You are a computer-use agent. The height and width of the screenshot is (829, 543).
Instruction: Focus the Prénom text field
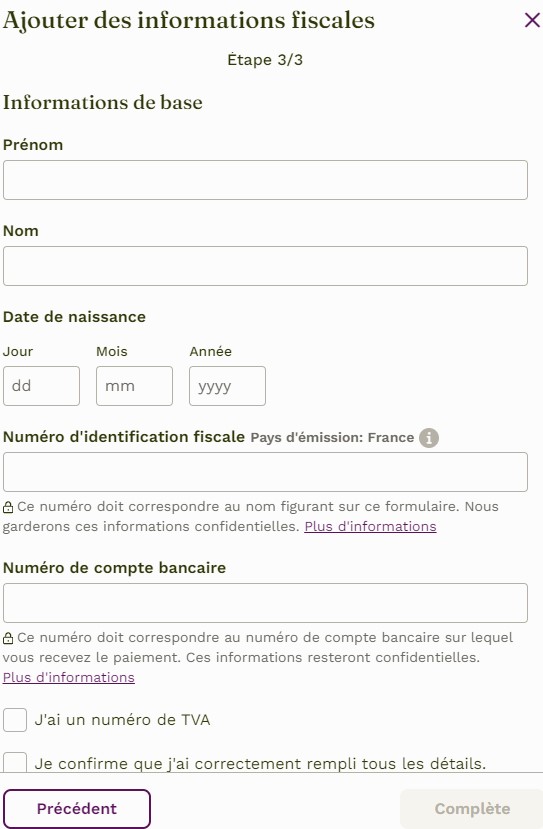click(265, 180)
